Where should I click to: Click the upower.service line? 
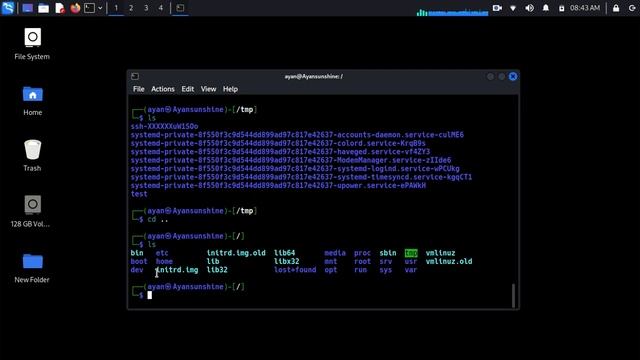(x=278, y=185)
